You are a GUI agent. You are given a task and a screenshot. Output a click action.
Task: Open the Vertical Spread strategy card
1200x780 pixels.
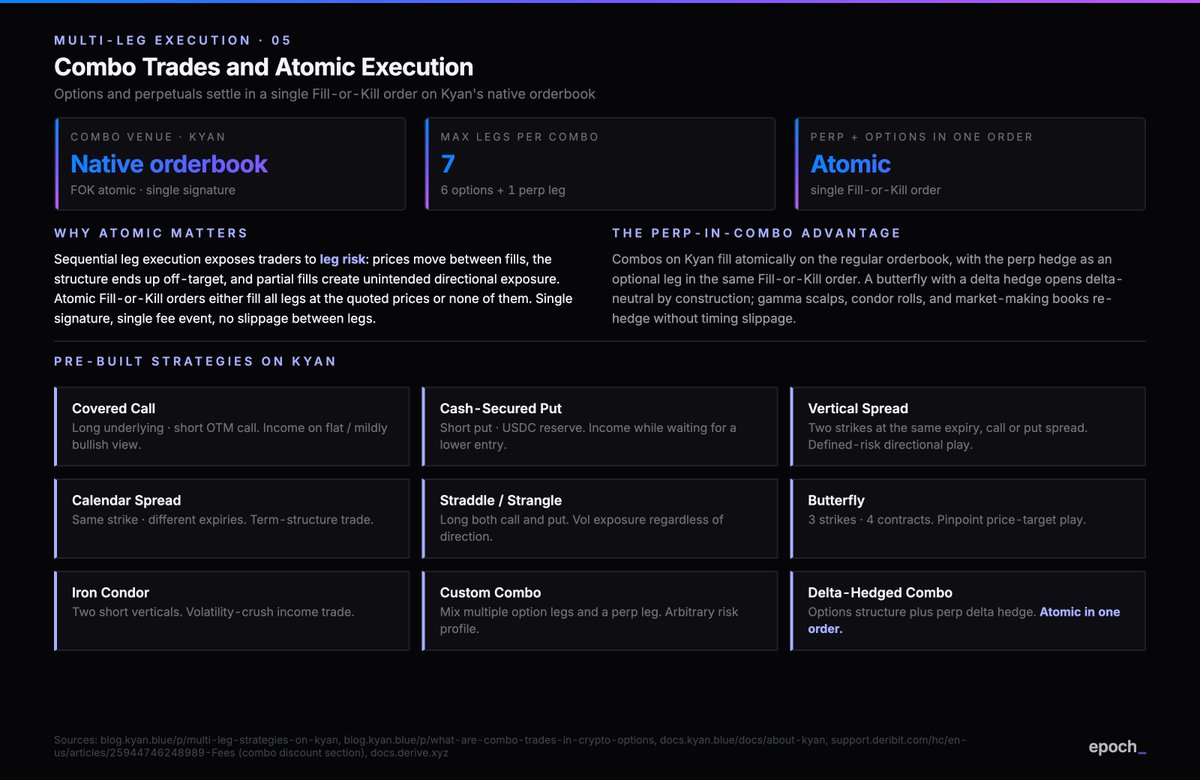[968, 426]
